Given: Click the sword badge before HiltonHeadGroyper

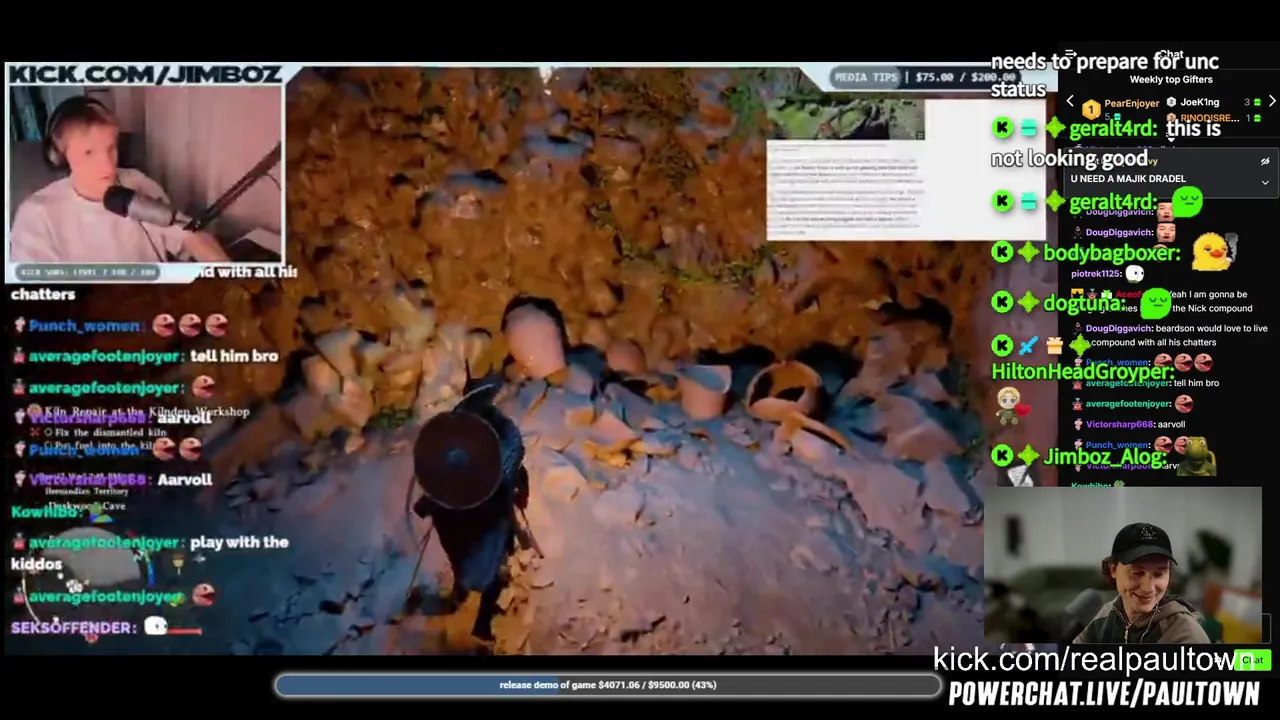Looking at the screenshot, I should pyautogui.click(x=1028, y=346).
